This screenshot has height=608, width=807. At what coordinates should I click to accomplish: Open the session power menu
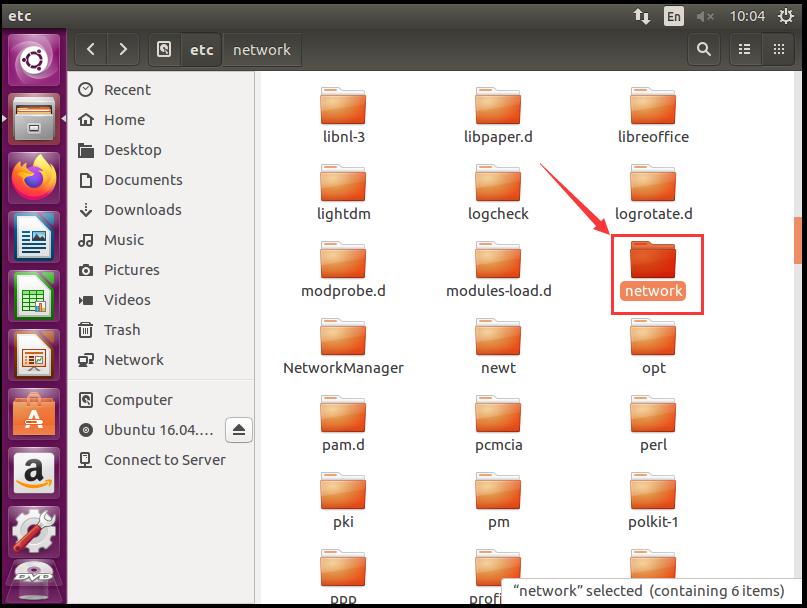click(785, 16)
